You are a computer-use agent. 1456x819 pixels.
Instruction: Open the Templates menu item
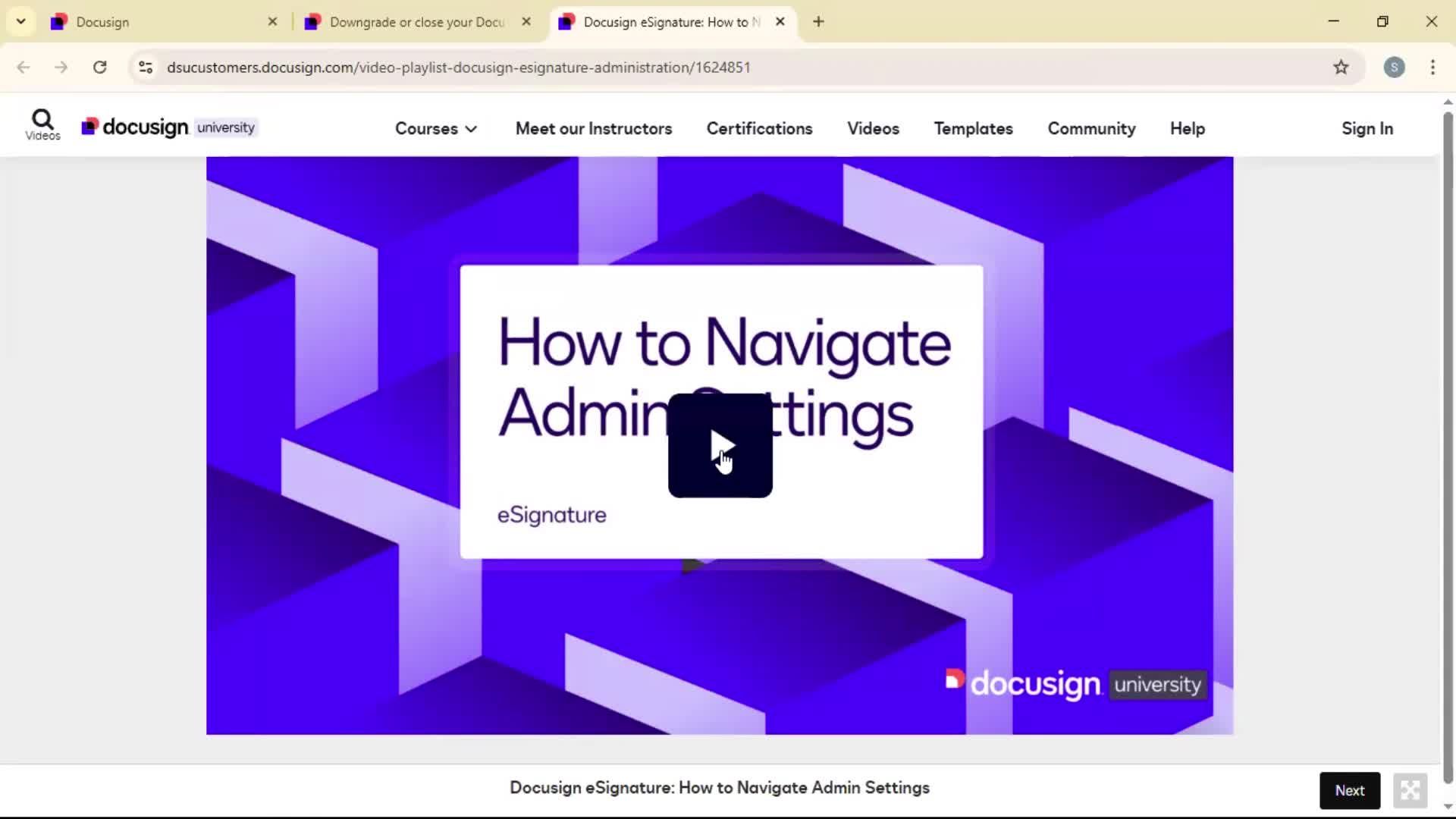[x=973, y=128]
